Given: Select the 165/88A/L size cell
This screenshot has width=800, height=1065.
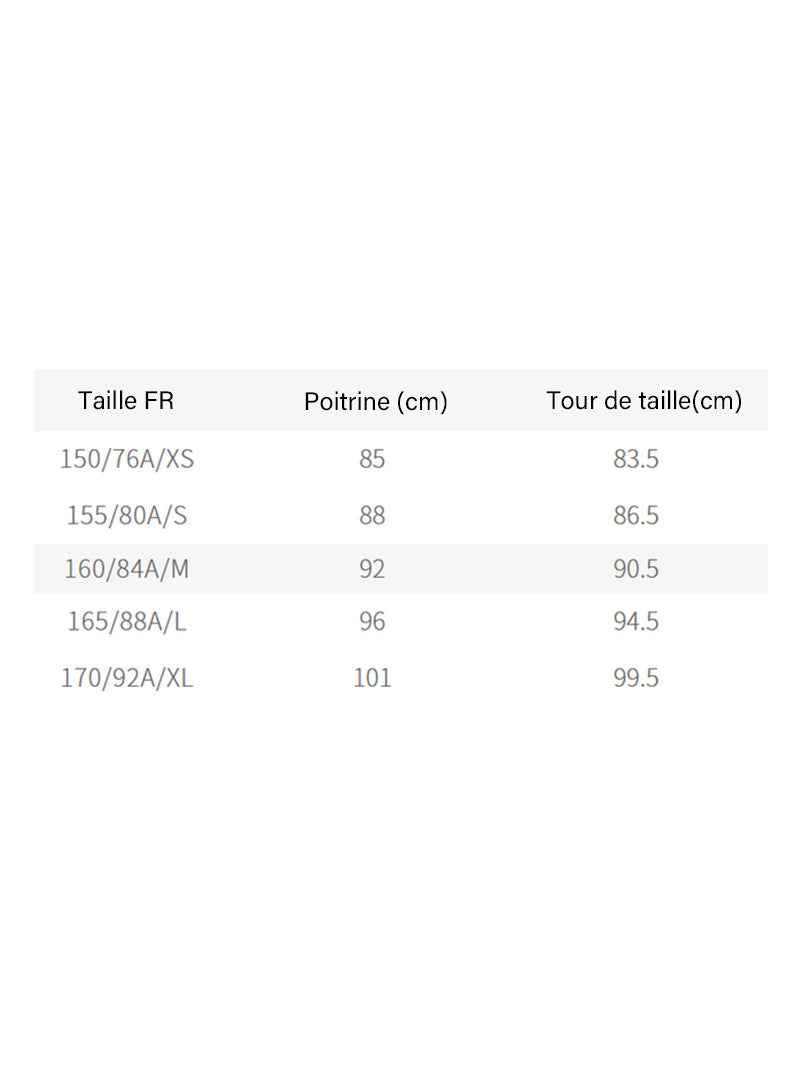Looking at the screenshot, I should [x=127, y=621].
